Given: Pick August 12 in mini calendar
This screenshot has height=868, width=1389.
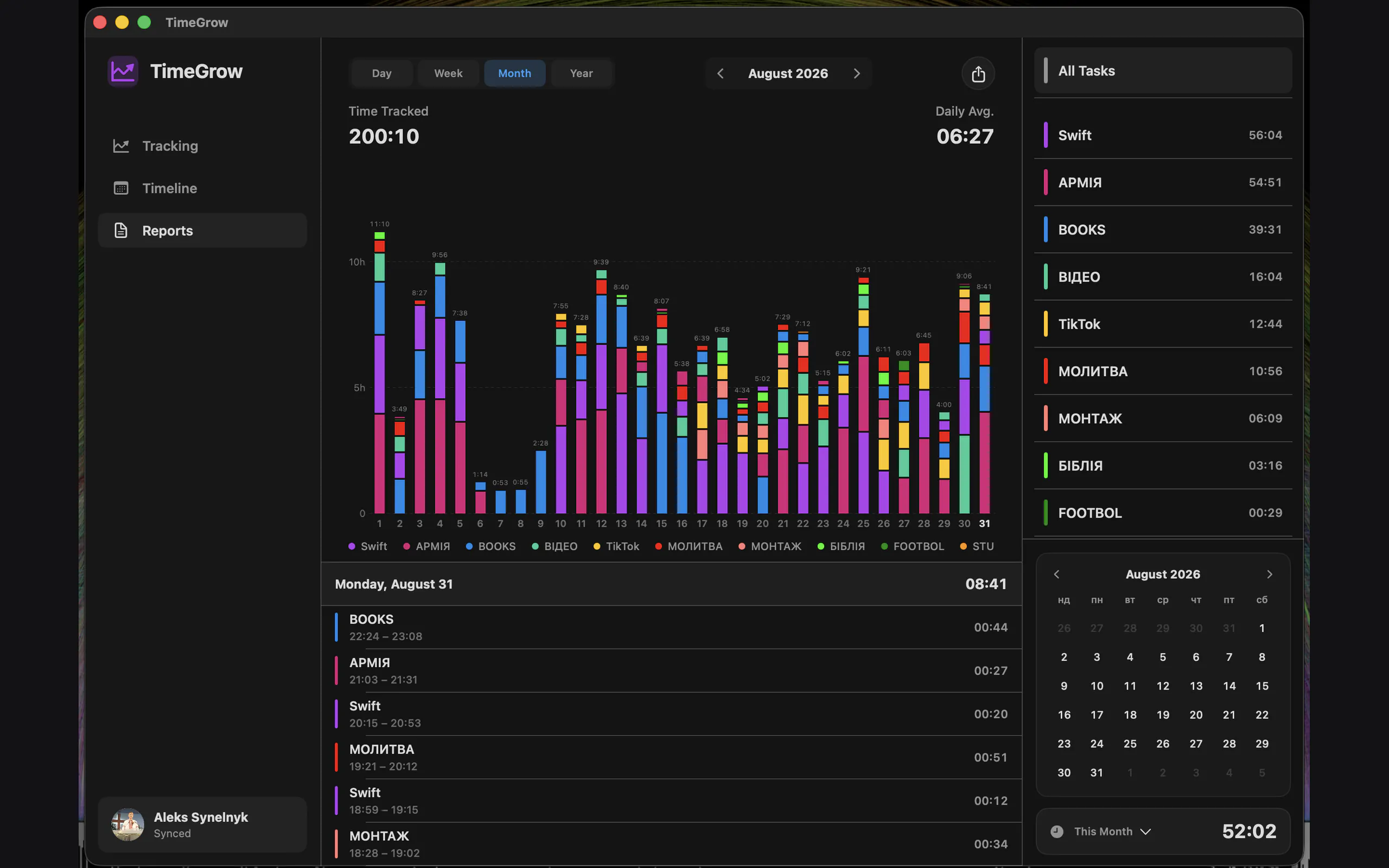Looking at the screenshot, I should pyautogui.click(x=1163, y=686).
